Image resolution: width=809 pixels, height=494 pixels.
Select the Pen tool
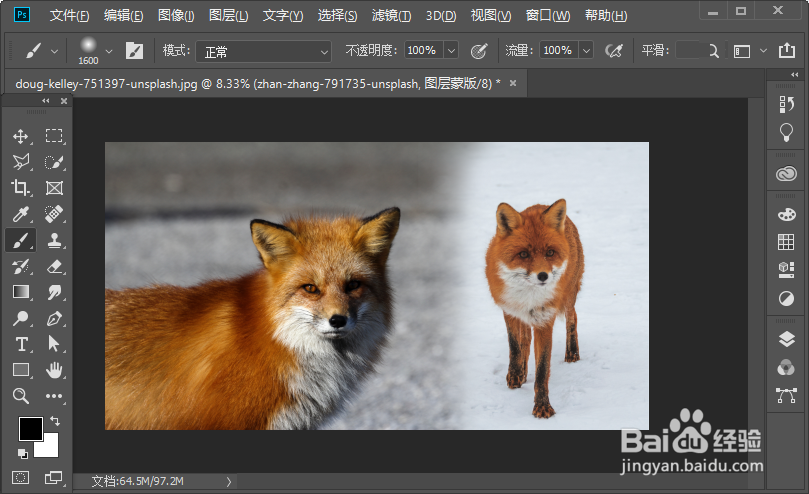click(54, 318)
